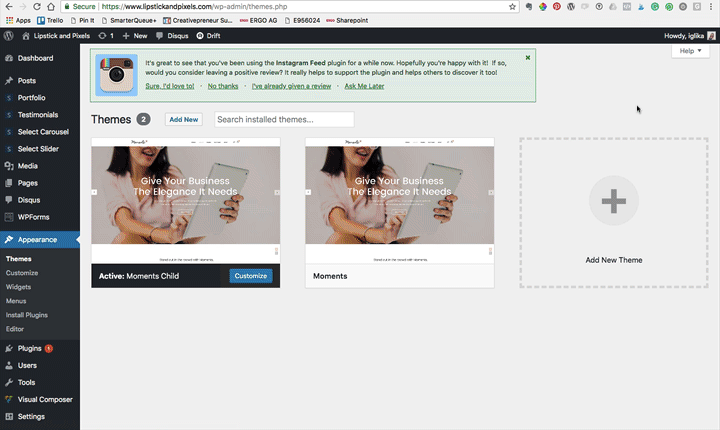The height and width of the screenshot is (430, 720).
Task: Select Appearance in the sidebar
Action: coord(40,239)
